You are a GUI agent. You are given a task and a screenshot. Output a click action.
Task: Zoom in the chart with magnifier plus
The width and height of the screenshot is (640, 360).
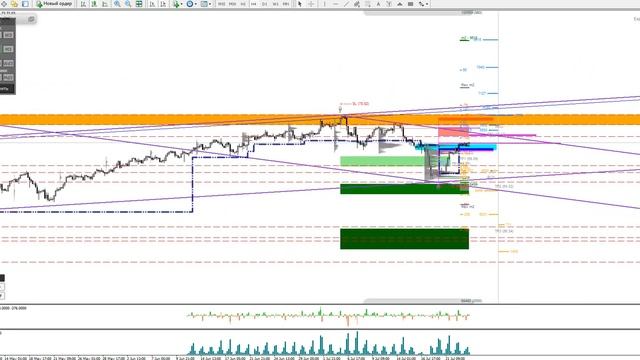117,4
